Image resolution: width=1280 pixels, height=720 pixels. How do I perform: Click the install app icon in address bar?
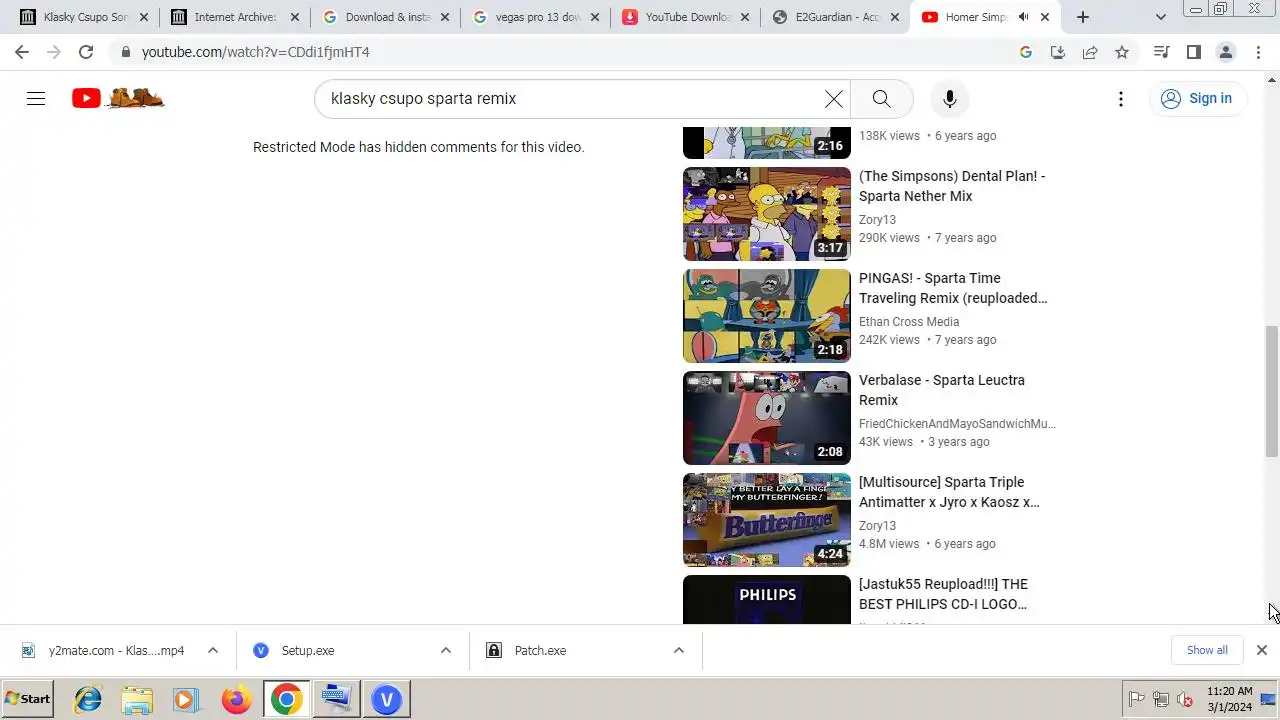1058,52
